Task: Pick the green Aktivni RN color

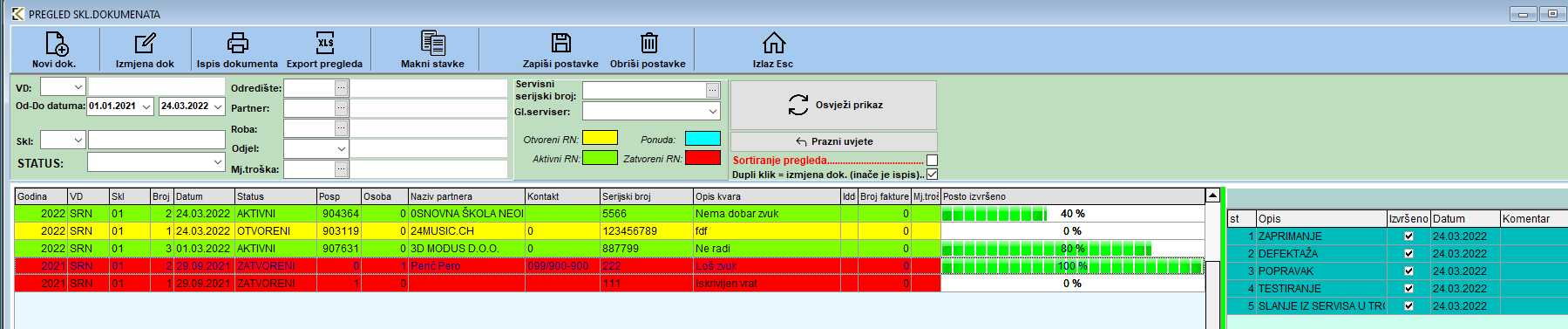Action: [x=600, y=158]
